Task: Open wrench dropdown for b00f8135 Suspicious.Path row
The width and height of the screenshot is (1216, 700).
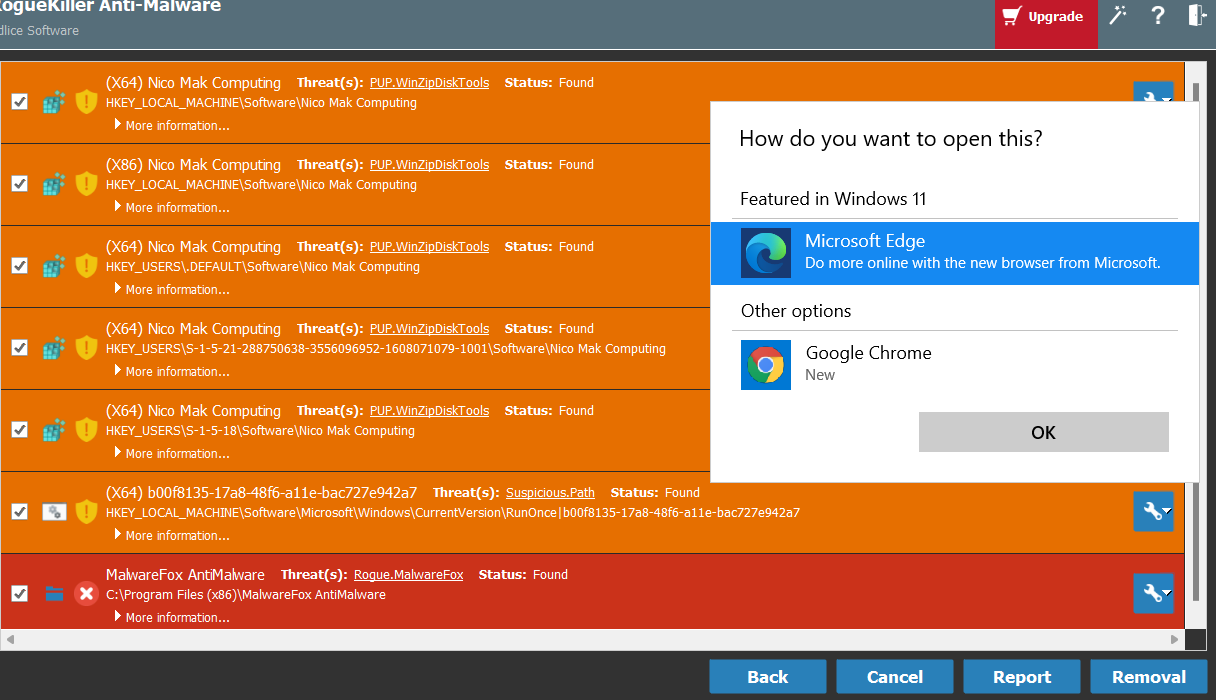Action: 1153,511
